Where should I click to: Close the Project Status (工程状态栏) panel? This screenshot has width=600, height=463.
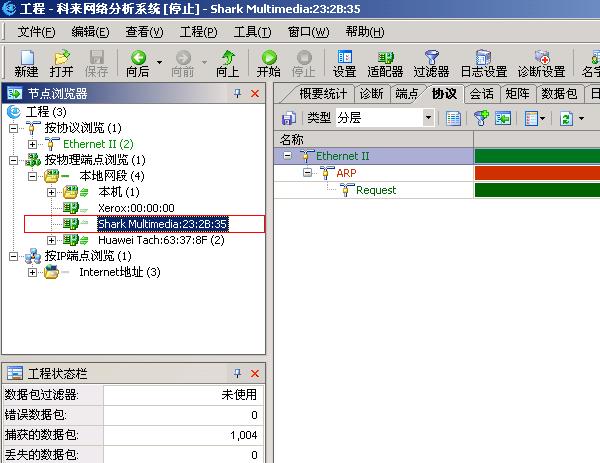click(255, 373)
